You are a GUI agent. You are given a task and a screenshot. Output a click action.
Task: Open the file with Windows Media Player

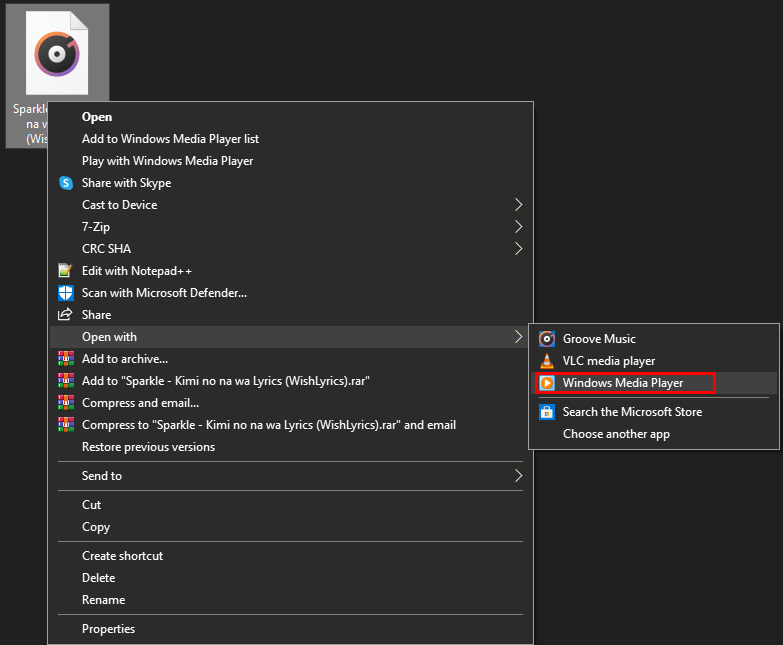pyautogui.click(x=654, y=383)
